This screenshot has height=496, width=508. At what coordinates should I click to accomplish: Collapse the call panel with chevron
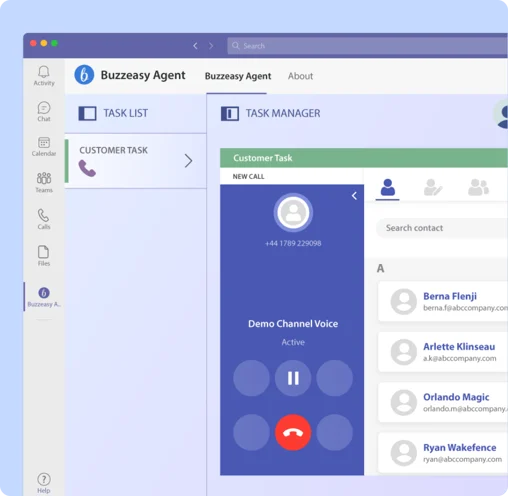(354, 196)
